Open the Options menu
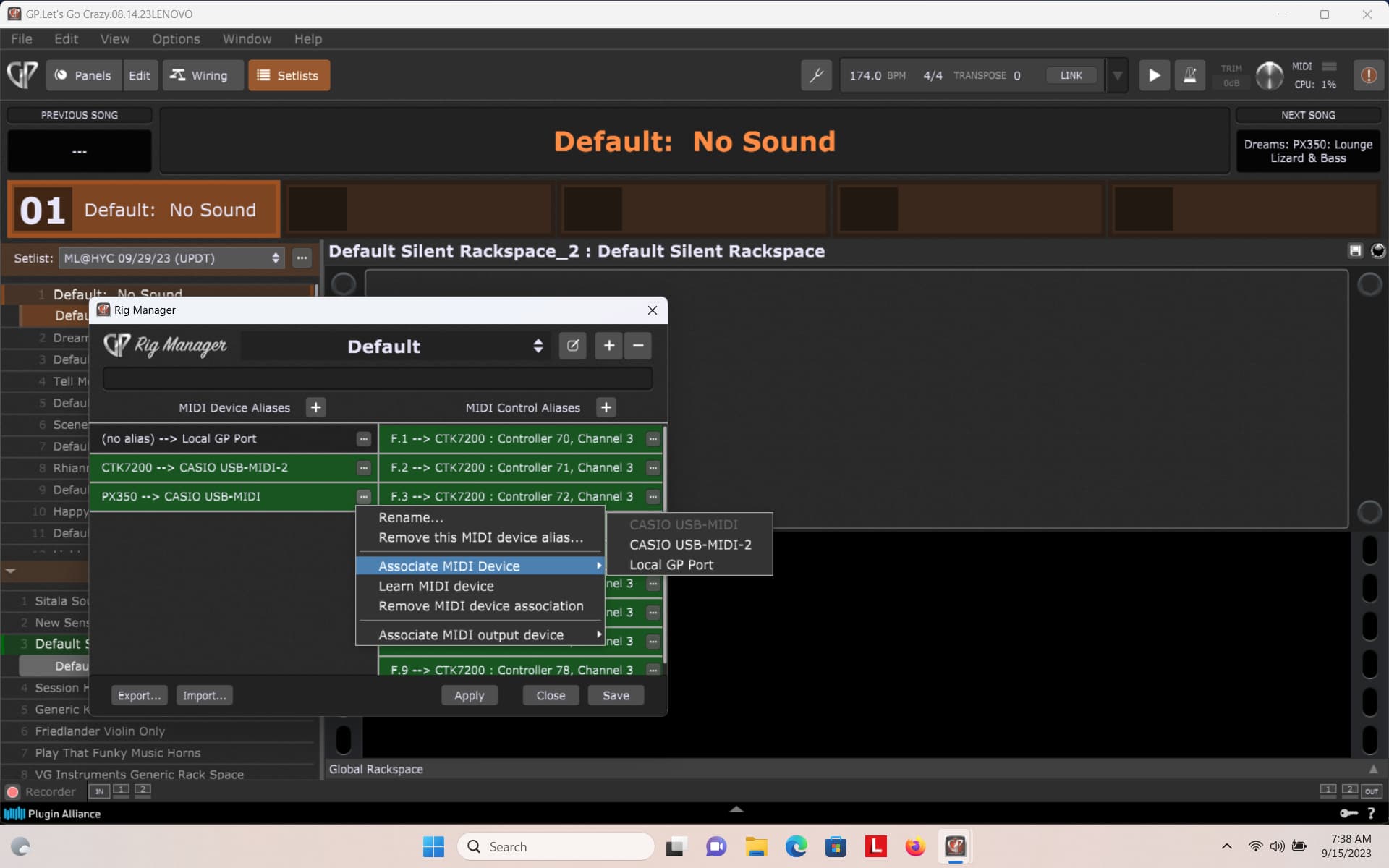 pyautogui.click(x=176, y=39)
